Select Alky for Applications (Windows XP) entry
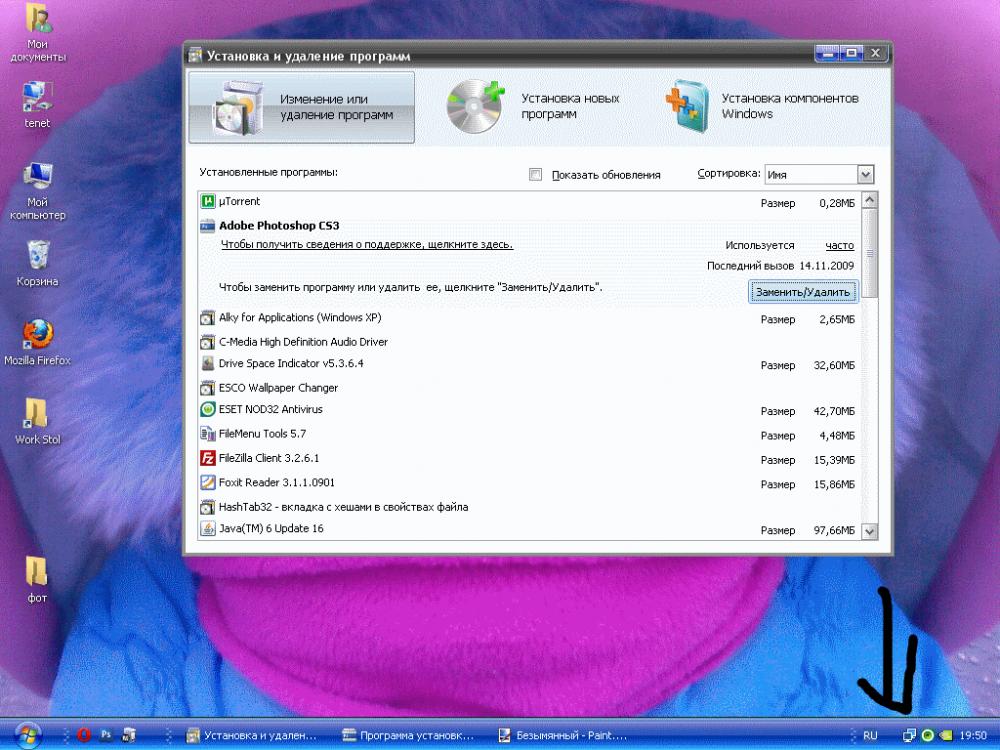1000x750 pixels. (300, 318)
